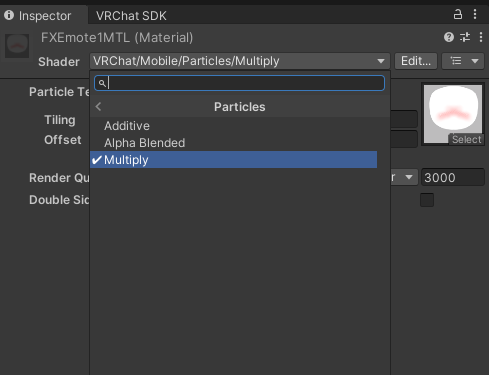The height and width of the screenshot is (375, 489).
Task: Go back from the Particles submenu
Action: [98, 107]
